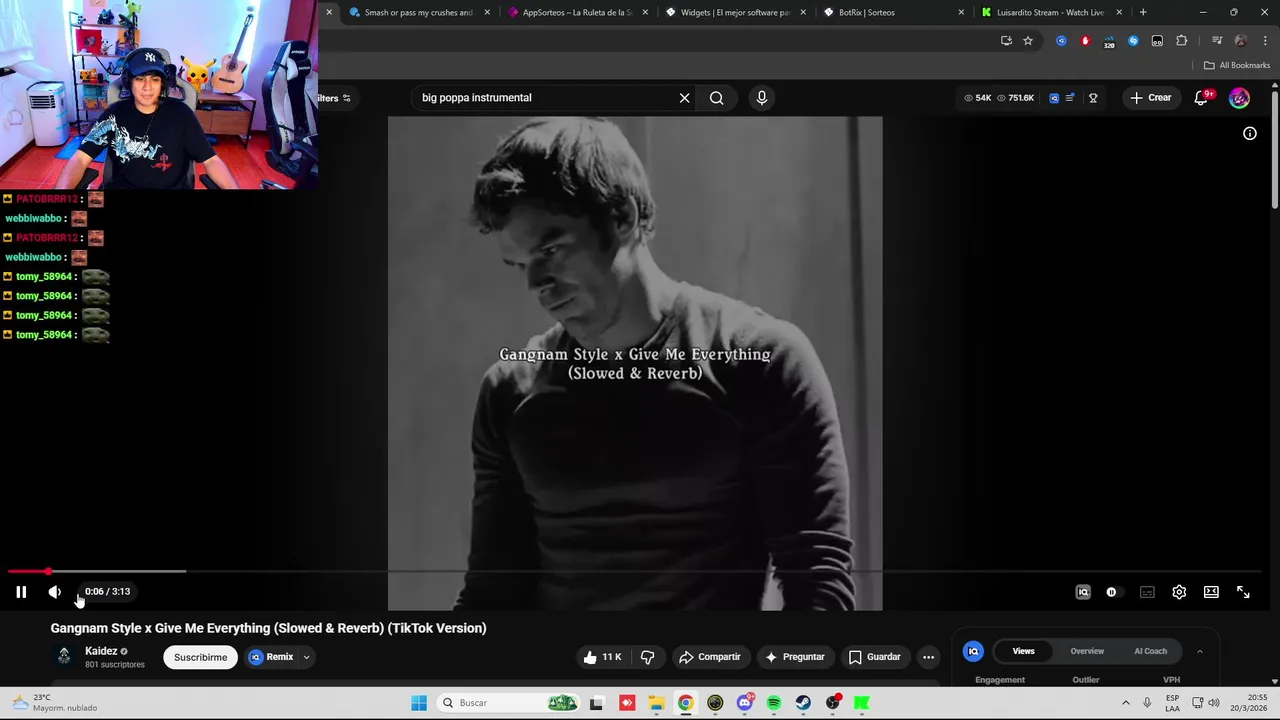
Task: Click the vidIQ icon in YouTube header
Action: tap(1054, 98)
